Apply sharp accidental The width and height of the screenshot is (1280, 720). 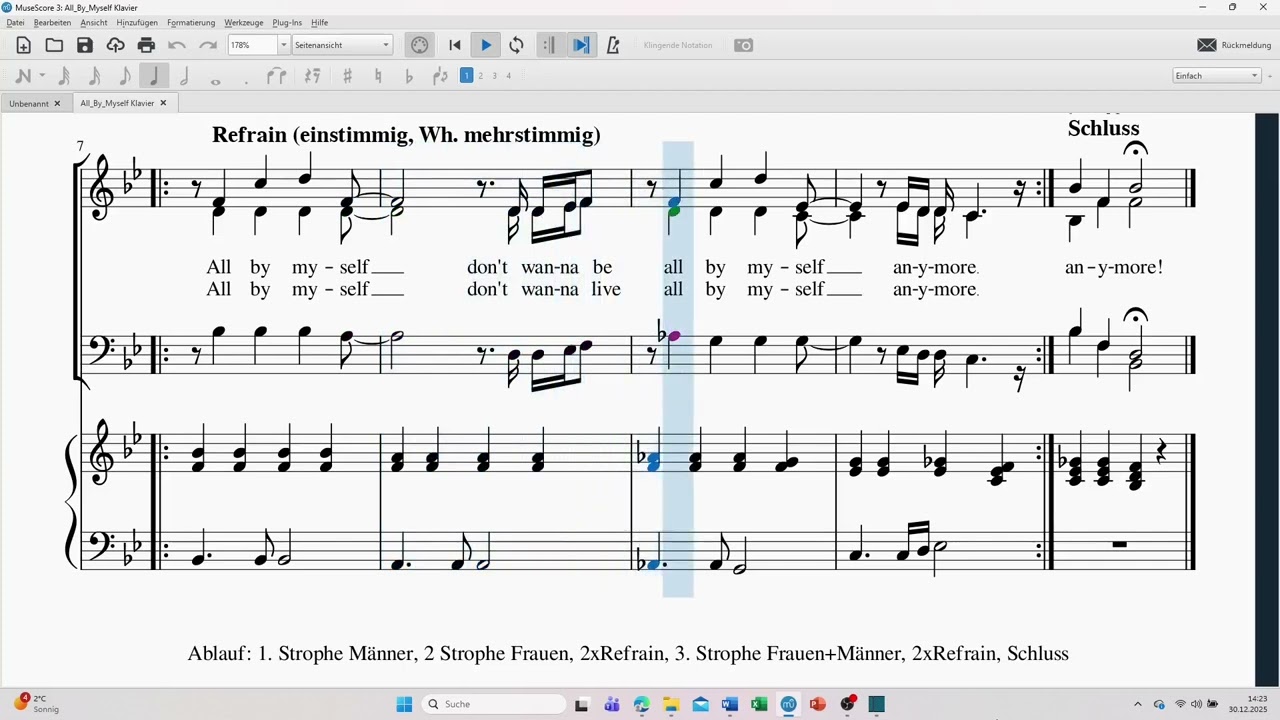tap(347, 76)
